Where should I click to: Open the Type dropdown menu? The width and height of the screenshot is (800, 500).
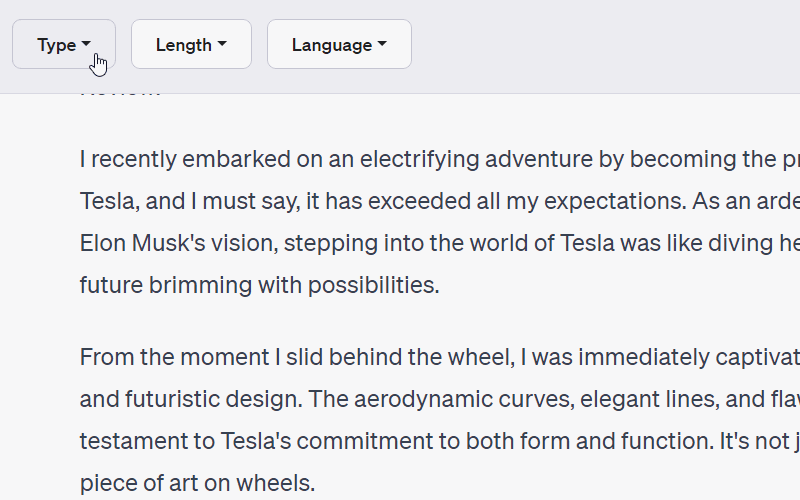63,45
